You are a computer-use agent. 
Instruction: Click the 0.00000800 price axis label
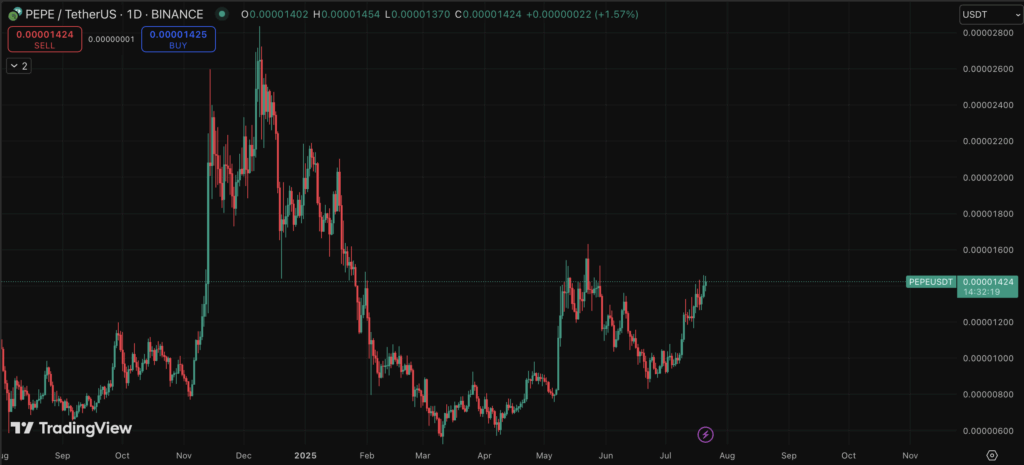point(988,394)
